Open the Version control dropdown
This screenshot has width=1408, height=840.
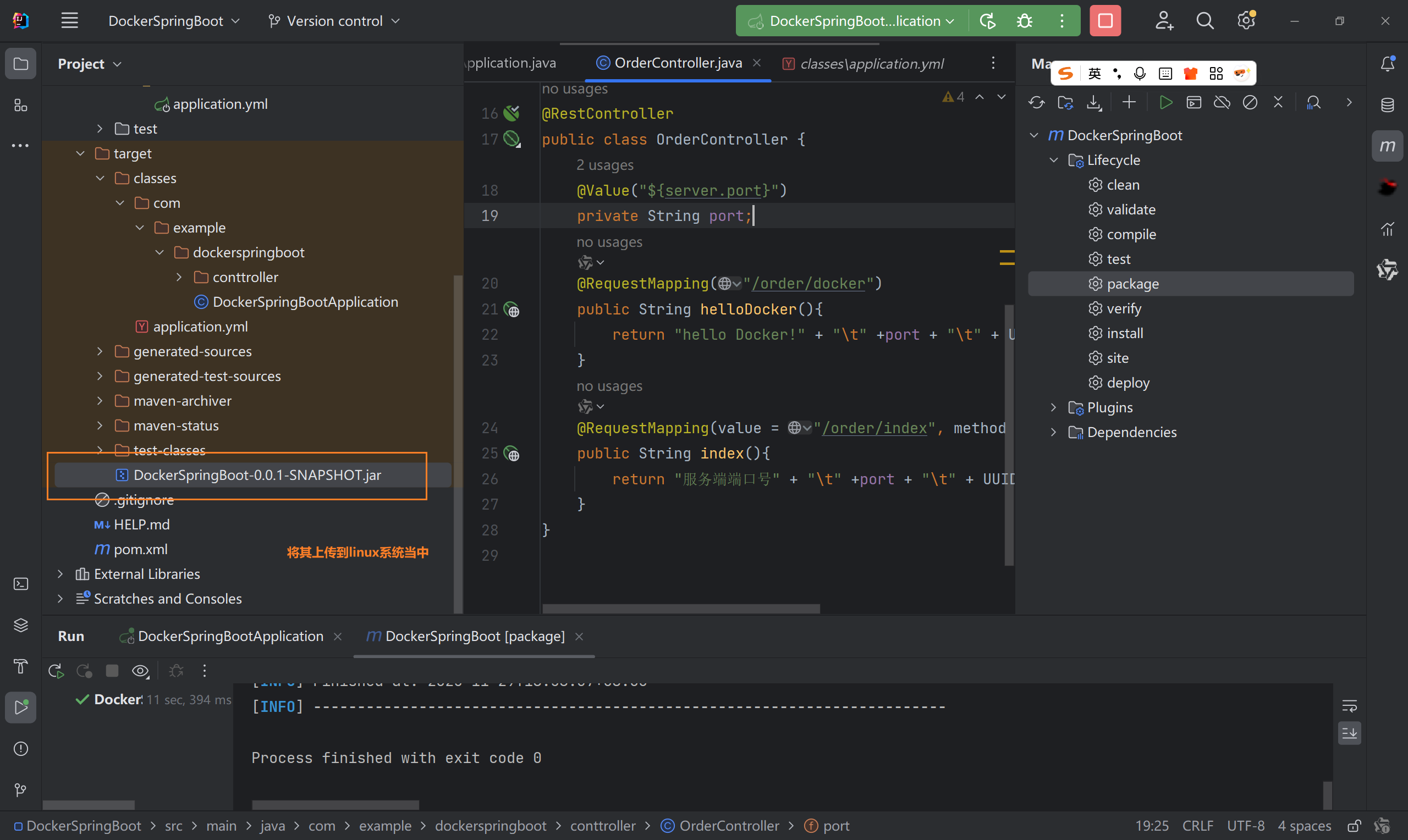(x=334, y=21)
